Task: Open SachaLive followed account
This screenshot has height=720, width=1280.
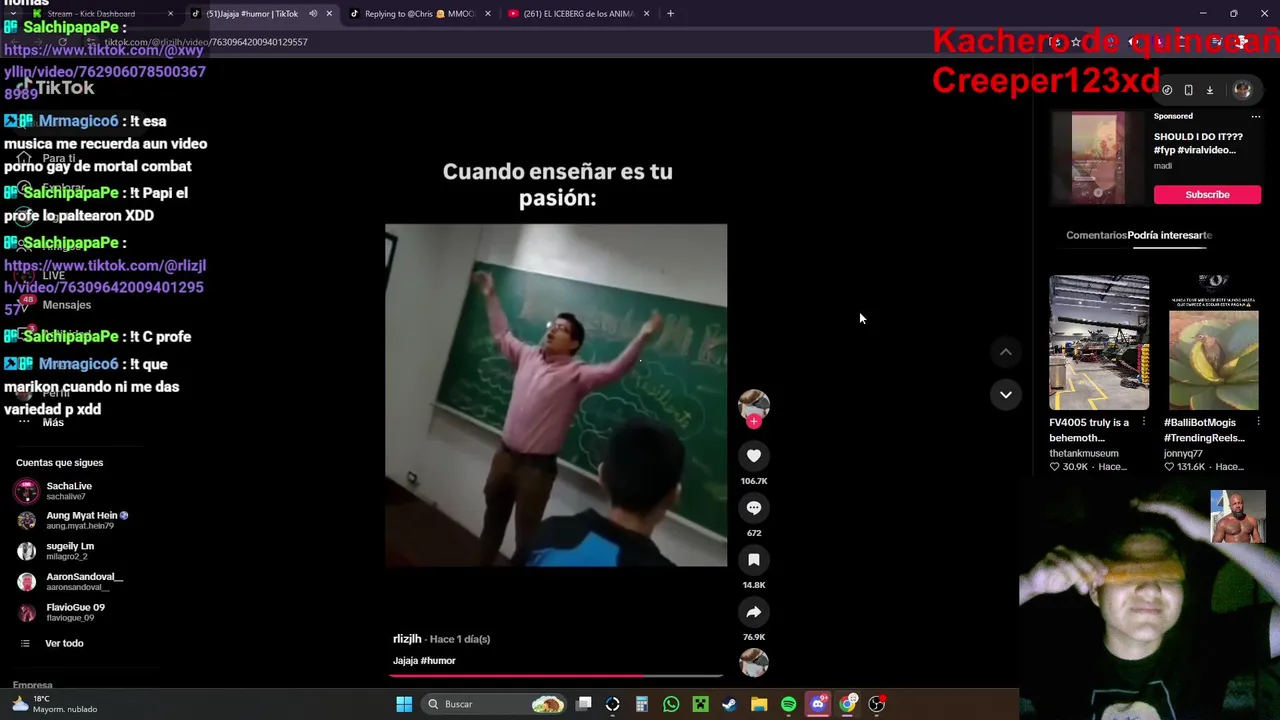Action: pyautogui.click(x=69, y=491)
